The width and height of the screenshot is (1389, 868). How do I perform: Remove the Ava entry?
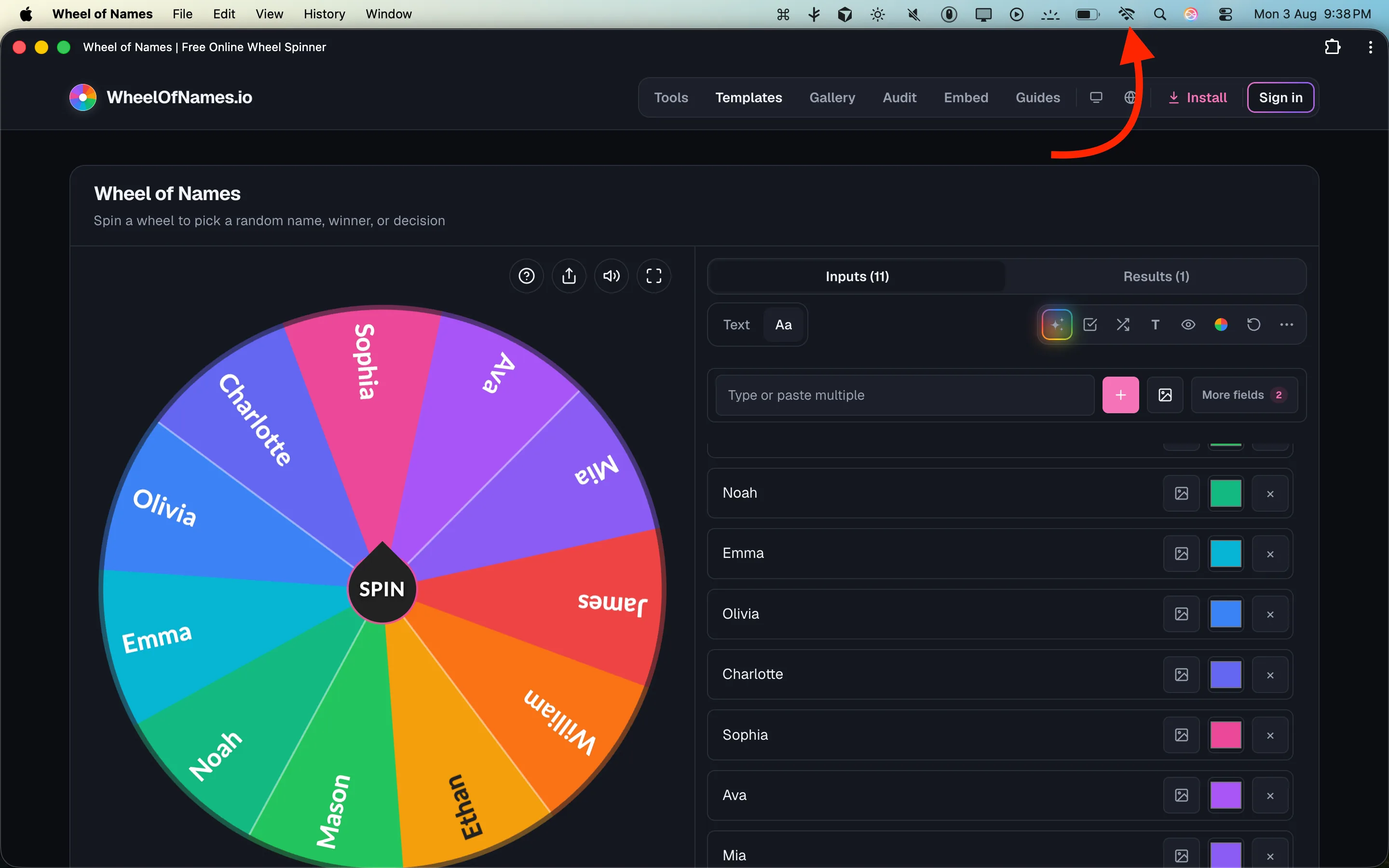(1269, 796)
